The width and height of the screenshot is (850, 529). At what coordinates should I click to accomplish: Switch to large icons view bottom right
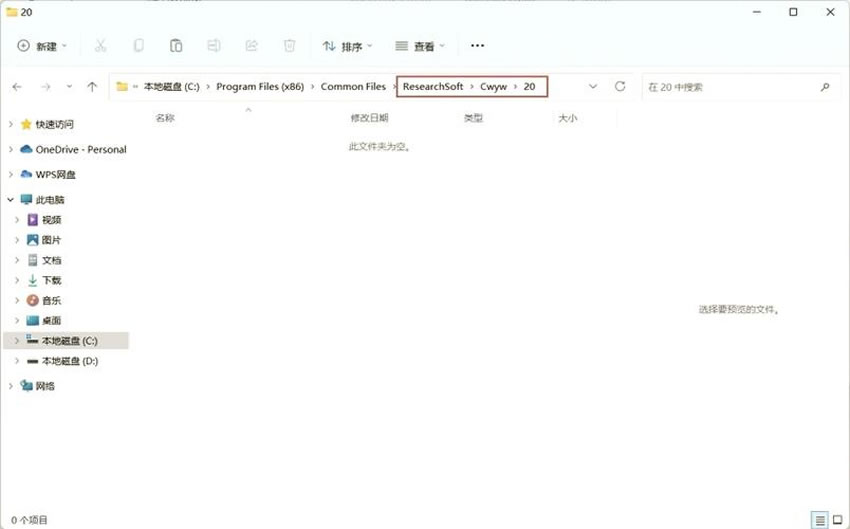(x=837, y=520)
